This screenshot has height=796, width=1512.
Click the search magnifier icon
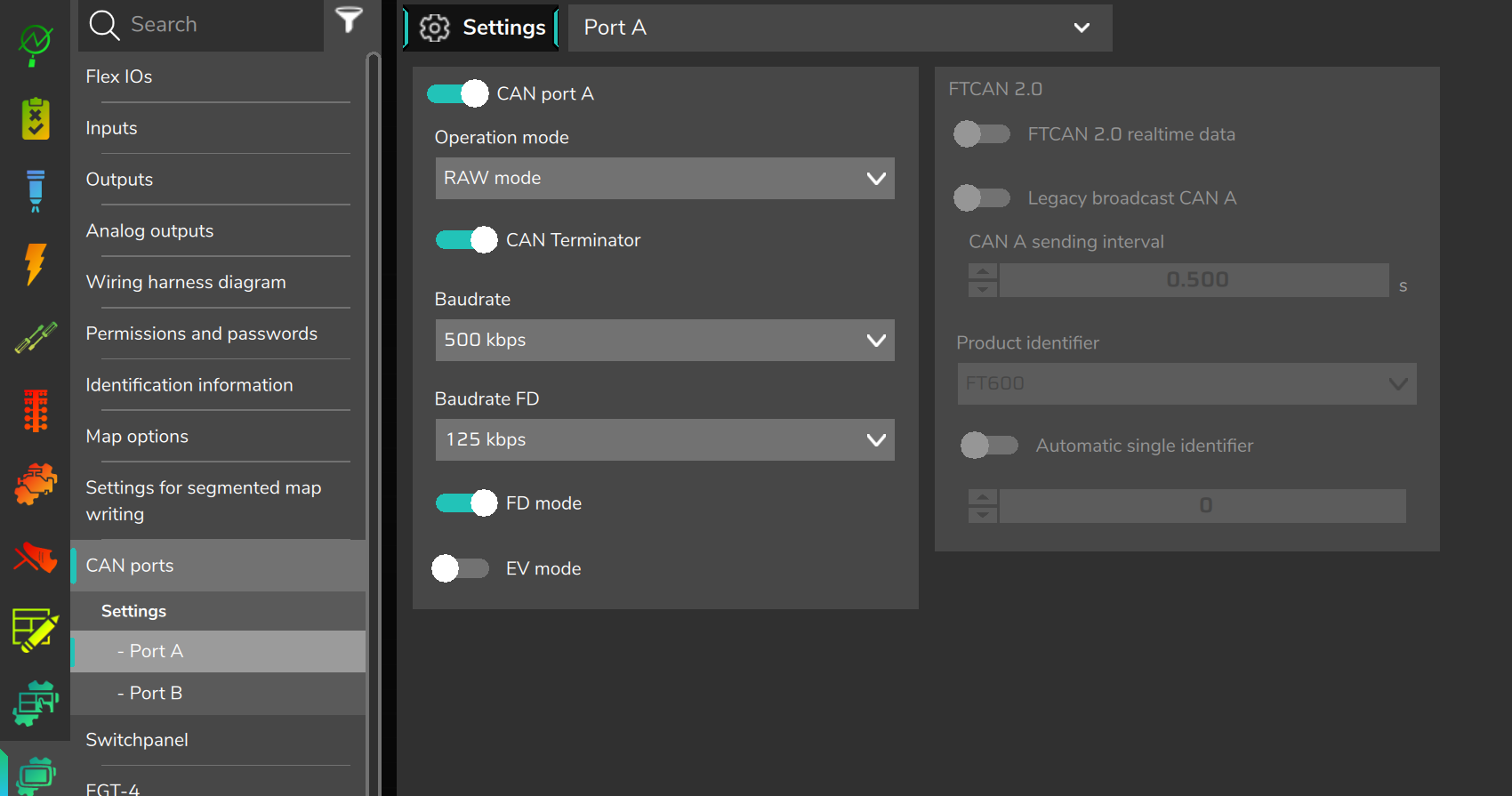(x=104, y=25)
